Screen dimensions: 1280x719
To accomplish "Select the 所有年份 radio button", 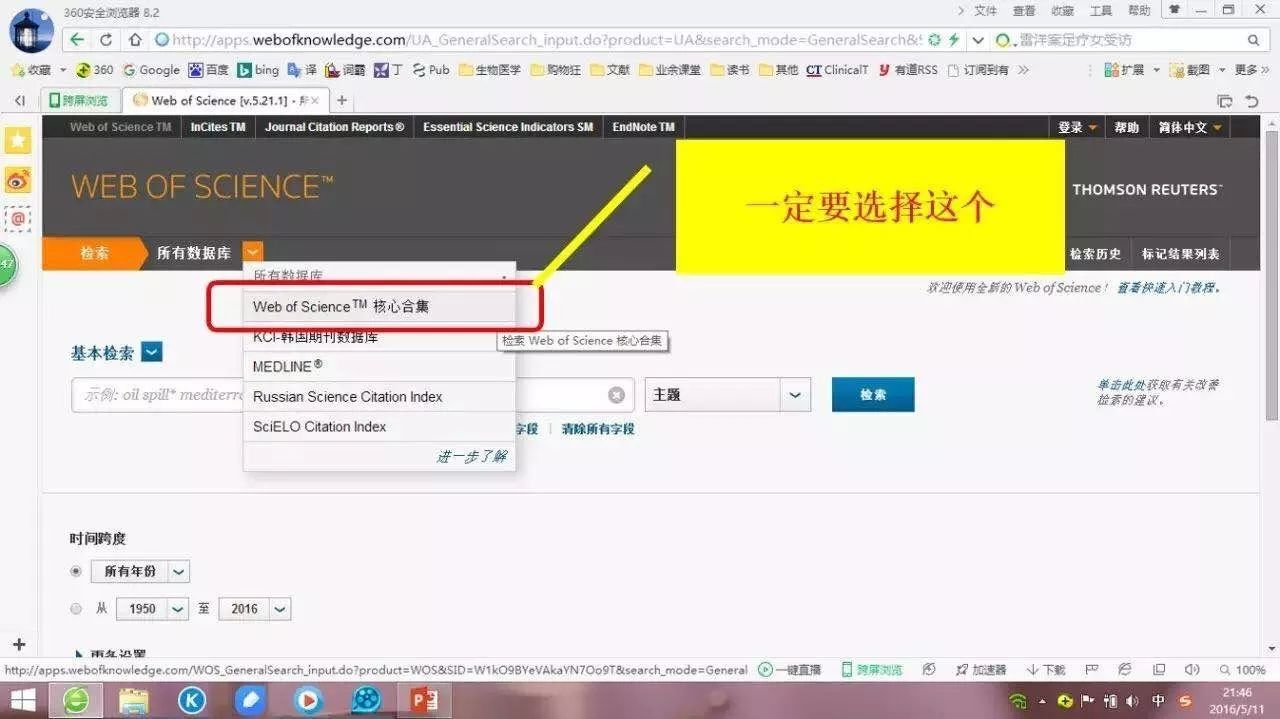I will pos(76,571).
